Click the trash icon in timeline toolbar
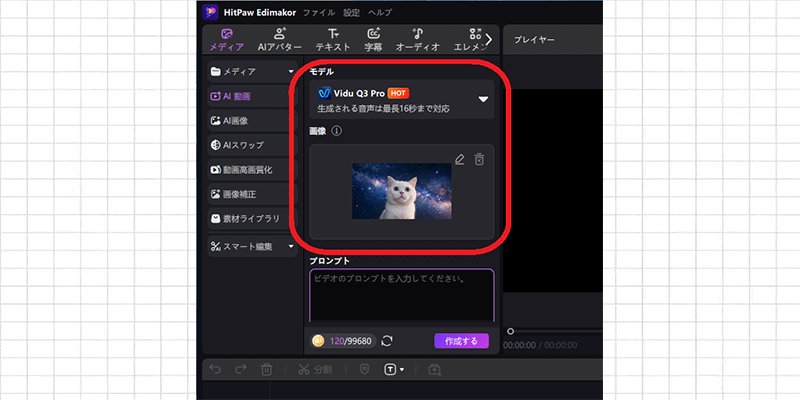This screenshot has width=800, height=400. 266,369
